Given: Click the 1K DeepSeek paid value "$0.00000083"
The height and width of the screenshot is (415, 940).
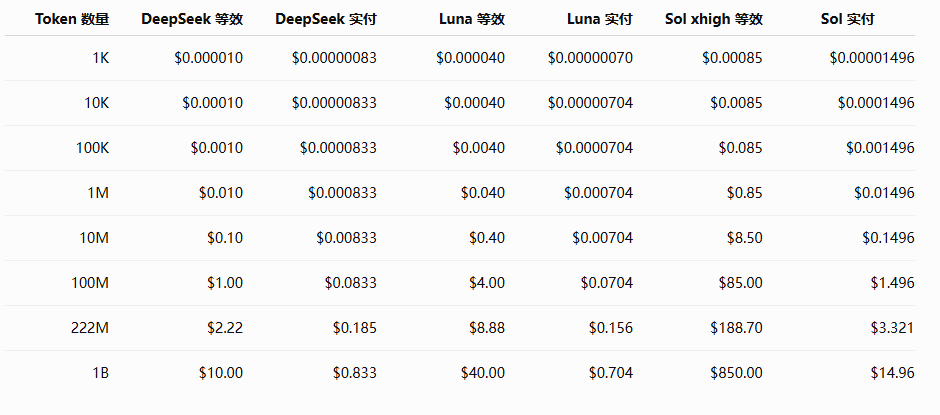Looking at the screenshot, I should point(335,58).
